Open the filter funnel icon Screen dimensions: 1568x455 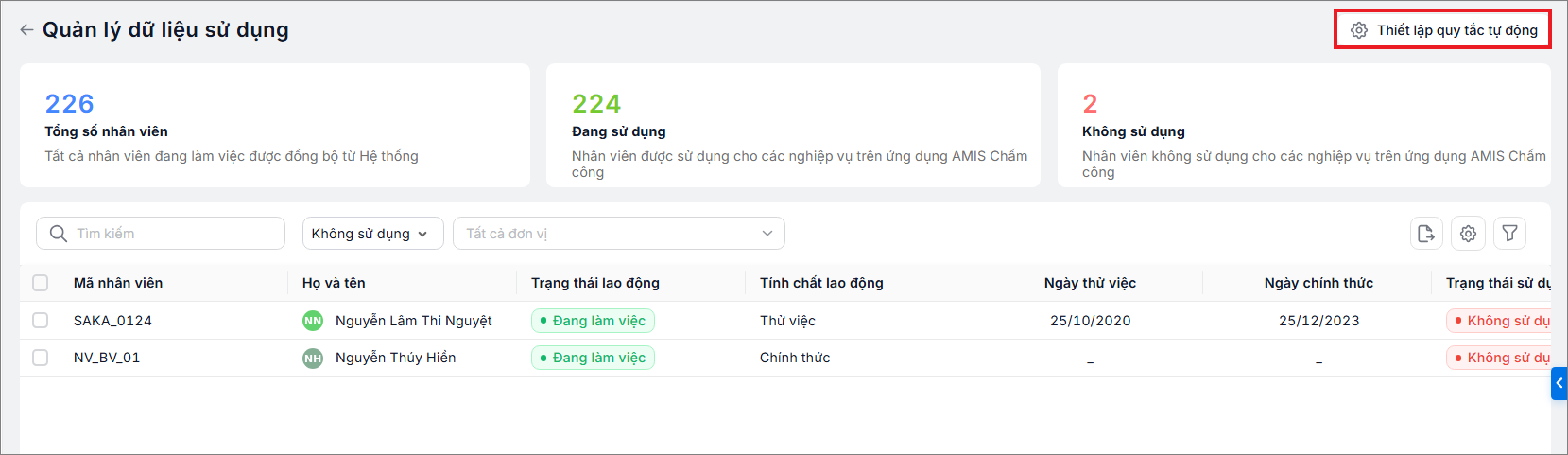(x=1509, y=233)
